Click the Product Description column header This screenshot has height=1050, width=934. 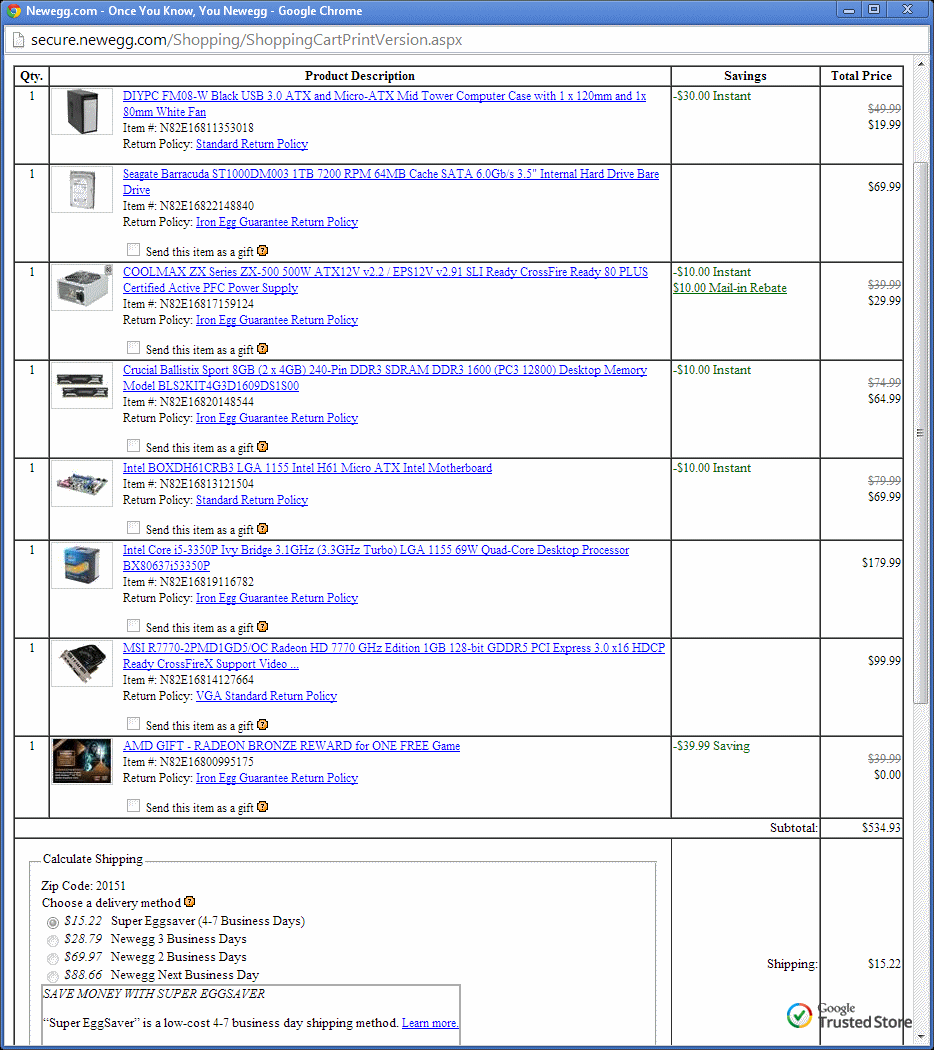(x=360, y=76)
